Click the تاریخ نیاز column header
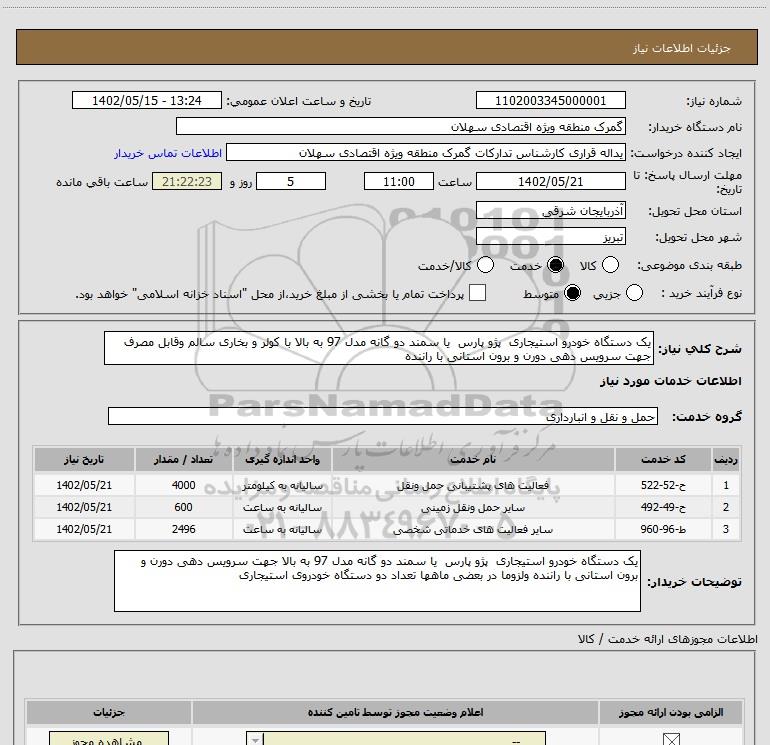This screenshot has height=745, width=770. tap(84, 460)
